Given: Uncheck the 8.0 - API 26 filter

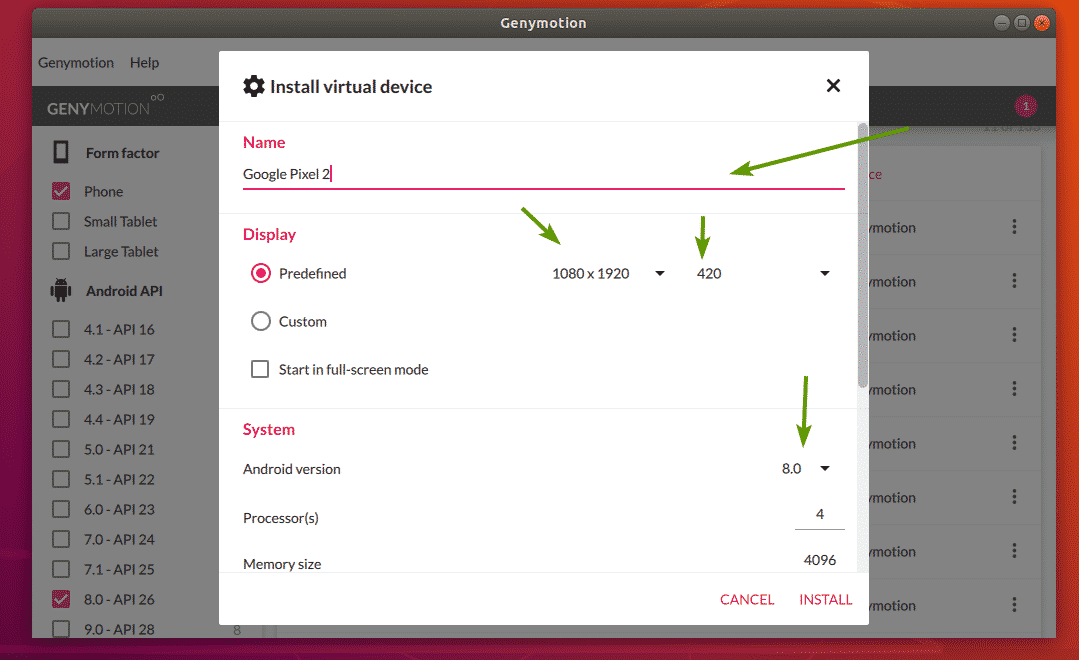Looking at the screenshot, I should click(x=61, y=599).
